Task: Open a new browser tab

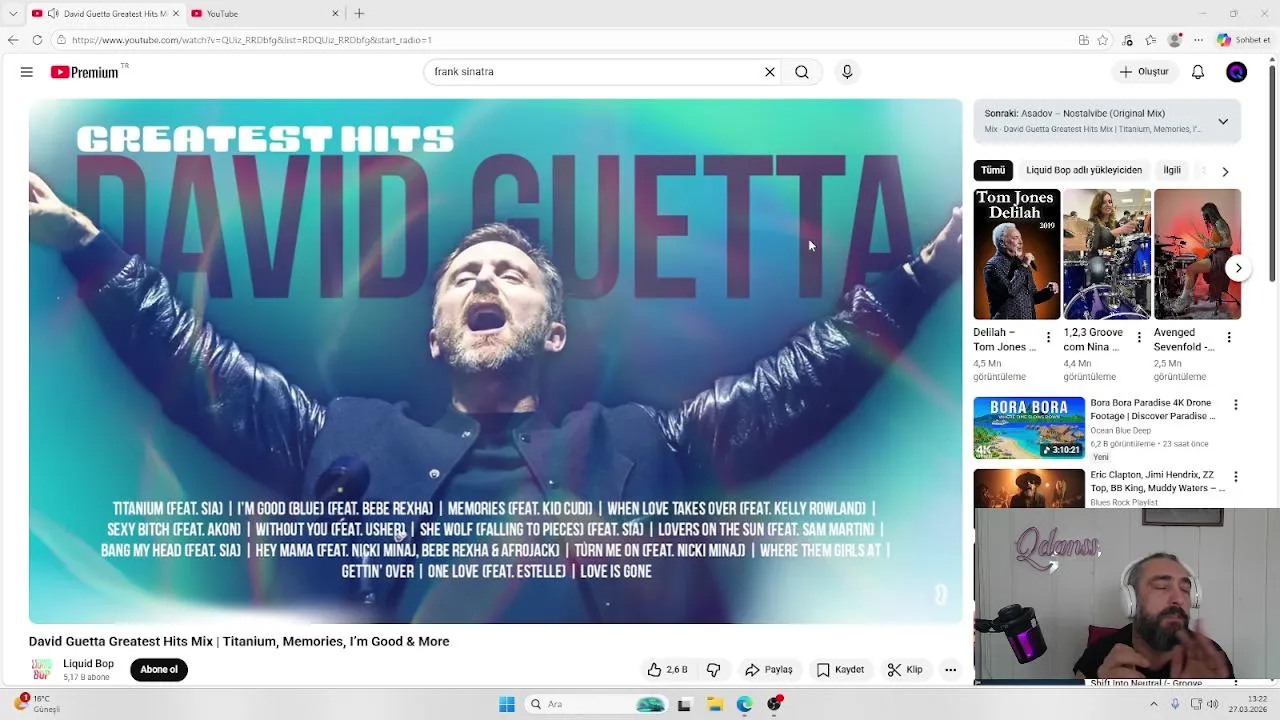Action: tap(359, 13)
